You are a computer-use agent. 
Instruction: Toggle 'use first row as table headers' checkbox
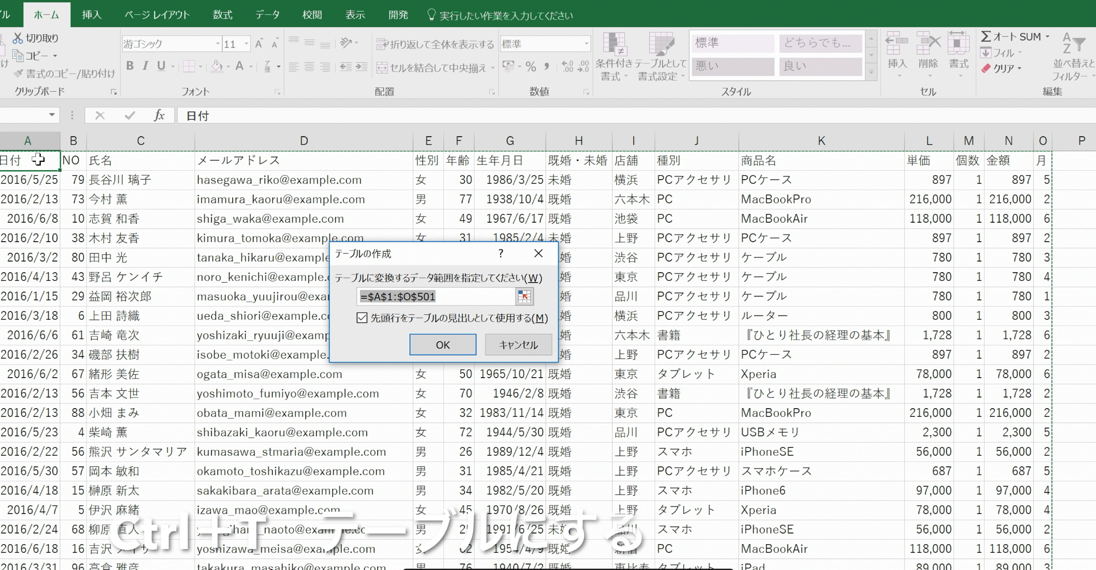point(361,318)
